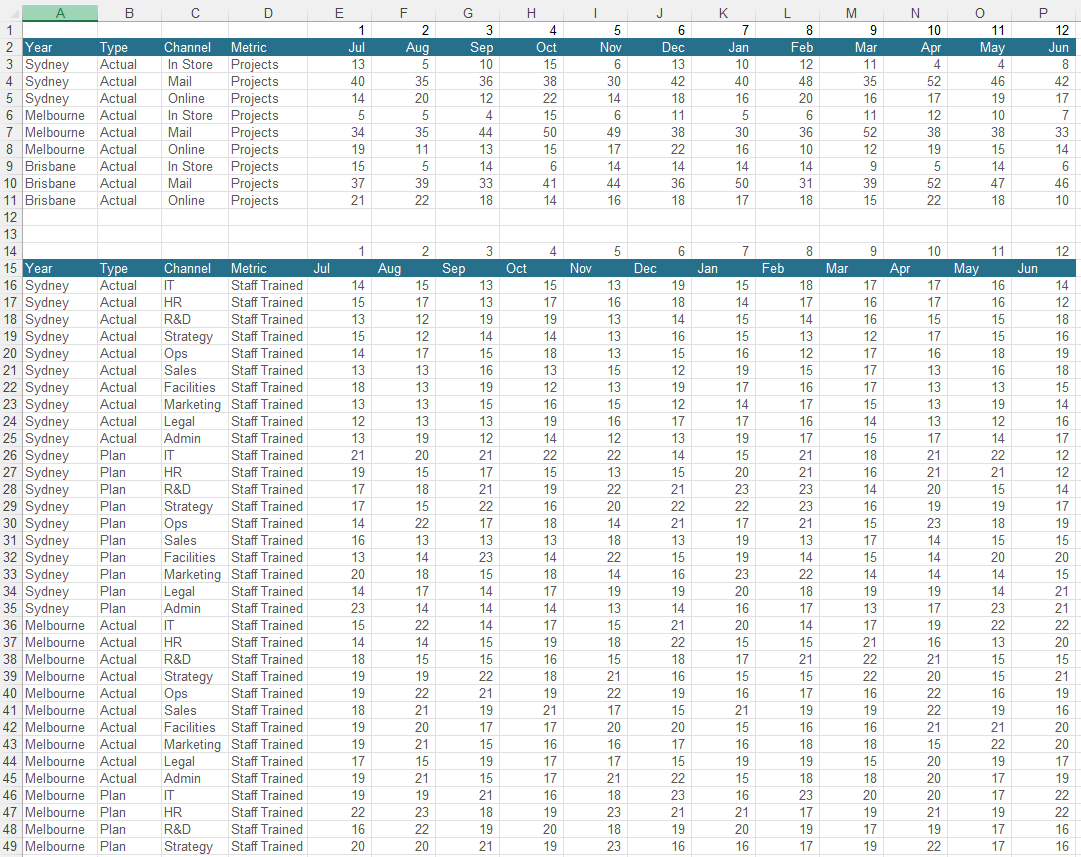Select row 2 header
1081x857 pixels.
point(10,47)
